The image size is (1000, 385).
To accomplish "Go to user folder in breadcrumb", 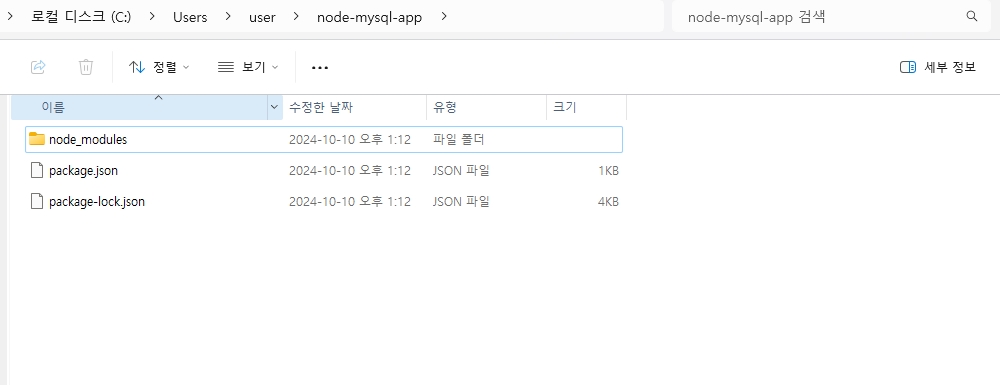I will point(262,17).
